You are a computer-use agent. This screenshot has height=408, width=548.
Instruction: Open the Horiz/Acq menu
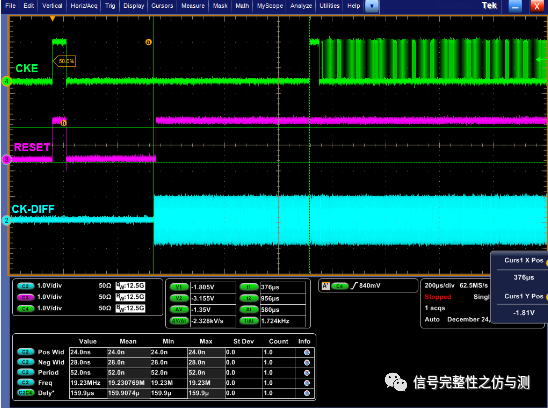[84, 6]
